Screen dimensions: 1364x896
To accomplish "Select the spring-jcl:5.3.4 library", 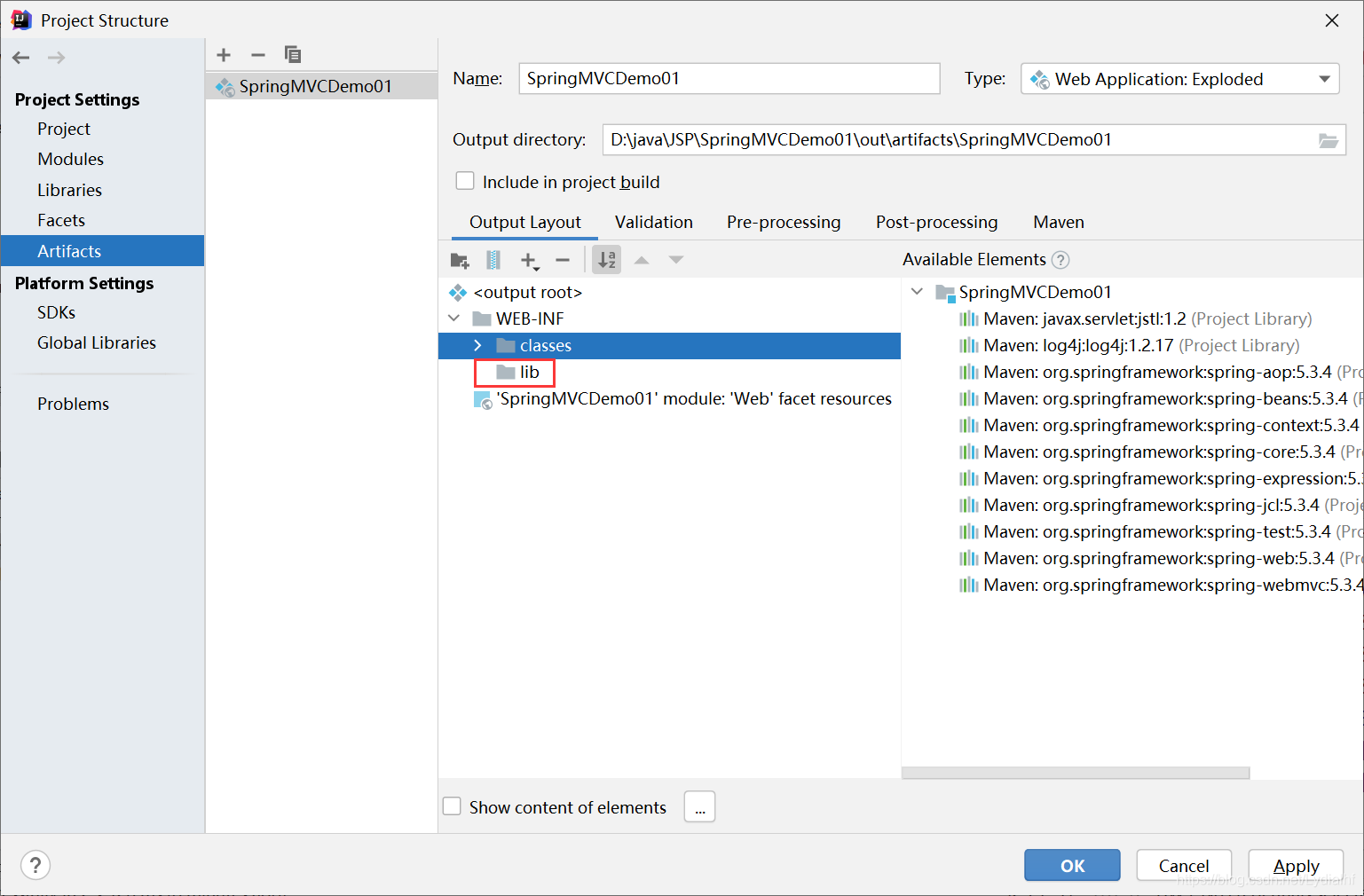I will coord(1160,505).
